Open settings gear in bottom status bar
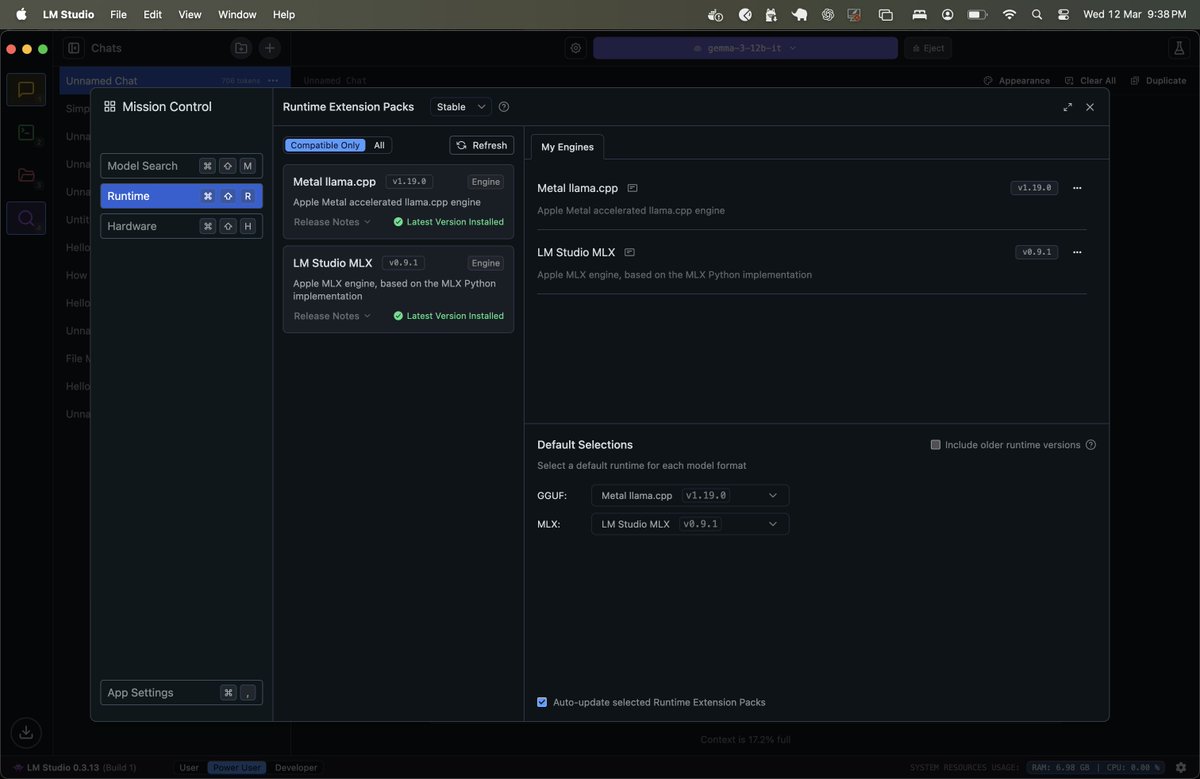Screen dimensions: 1200x779 point(1181,768)
